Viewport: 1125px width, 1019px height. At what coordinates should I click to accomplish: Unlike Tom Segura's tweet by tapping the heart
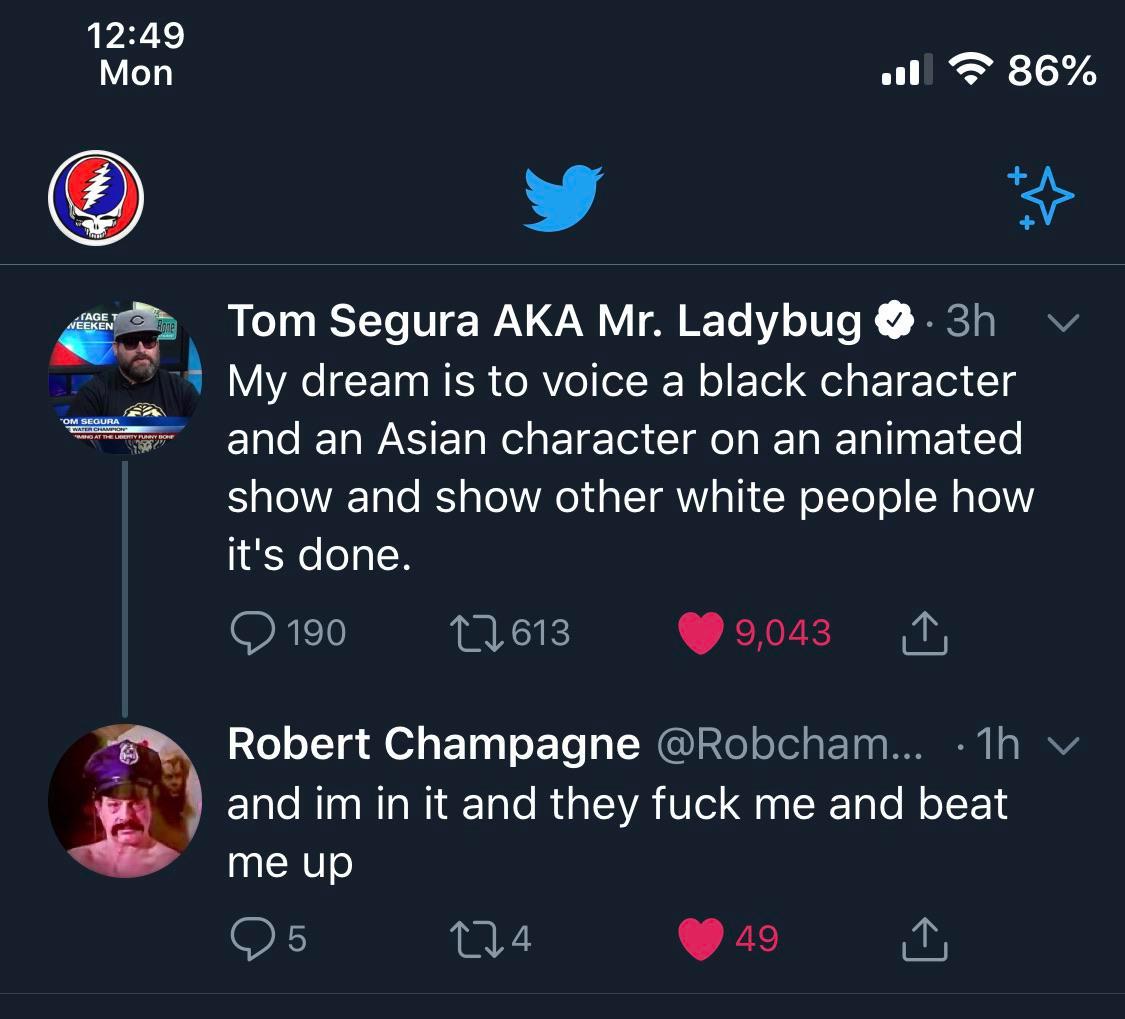coord(699,632)
